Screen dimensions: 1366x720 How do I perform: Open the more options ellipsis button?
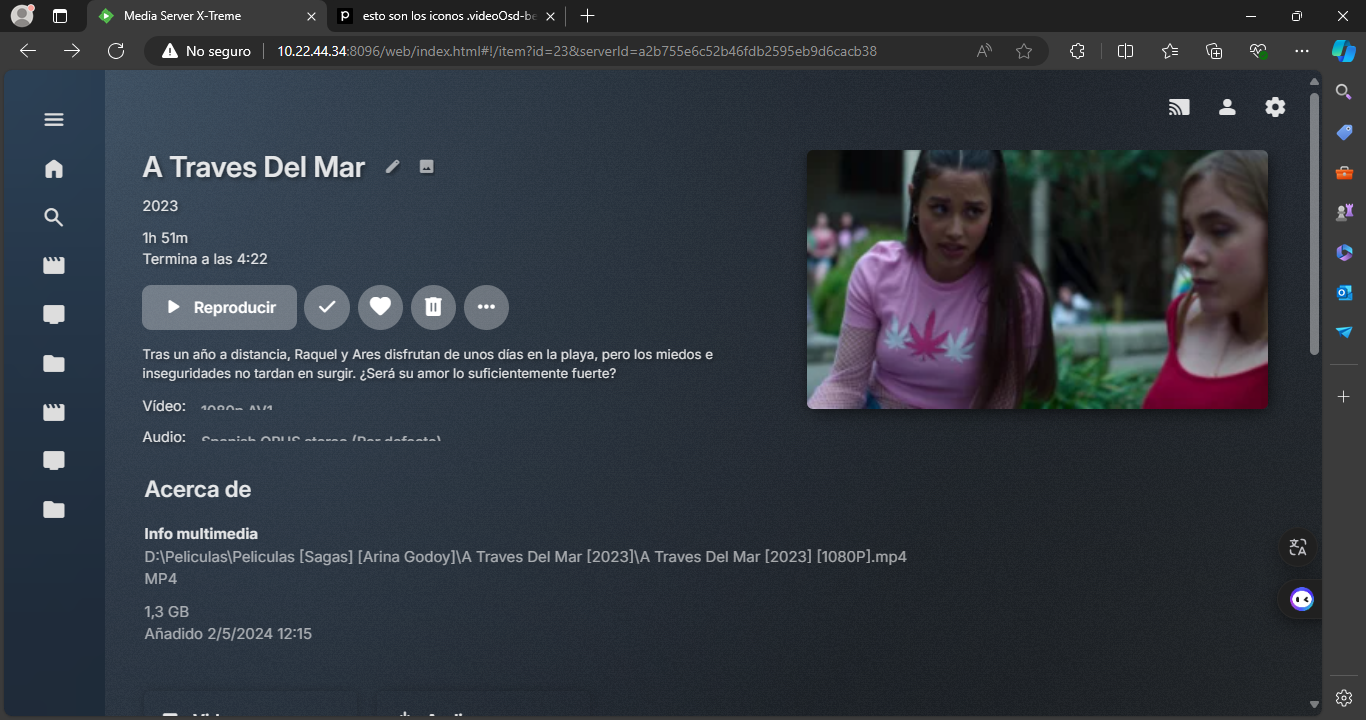486,307
